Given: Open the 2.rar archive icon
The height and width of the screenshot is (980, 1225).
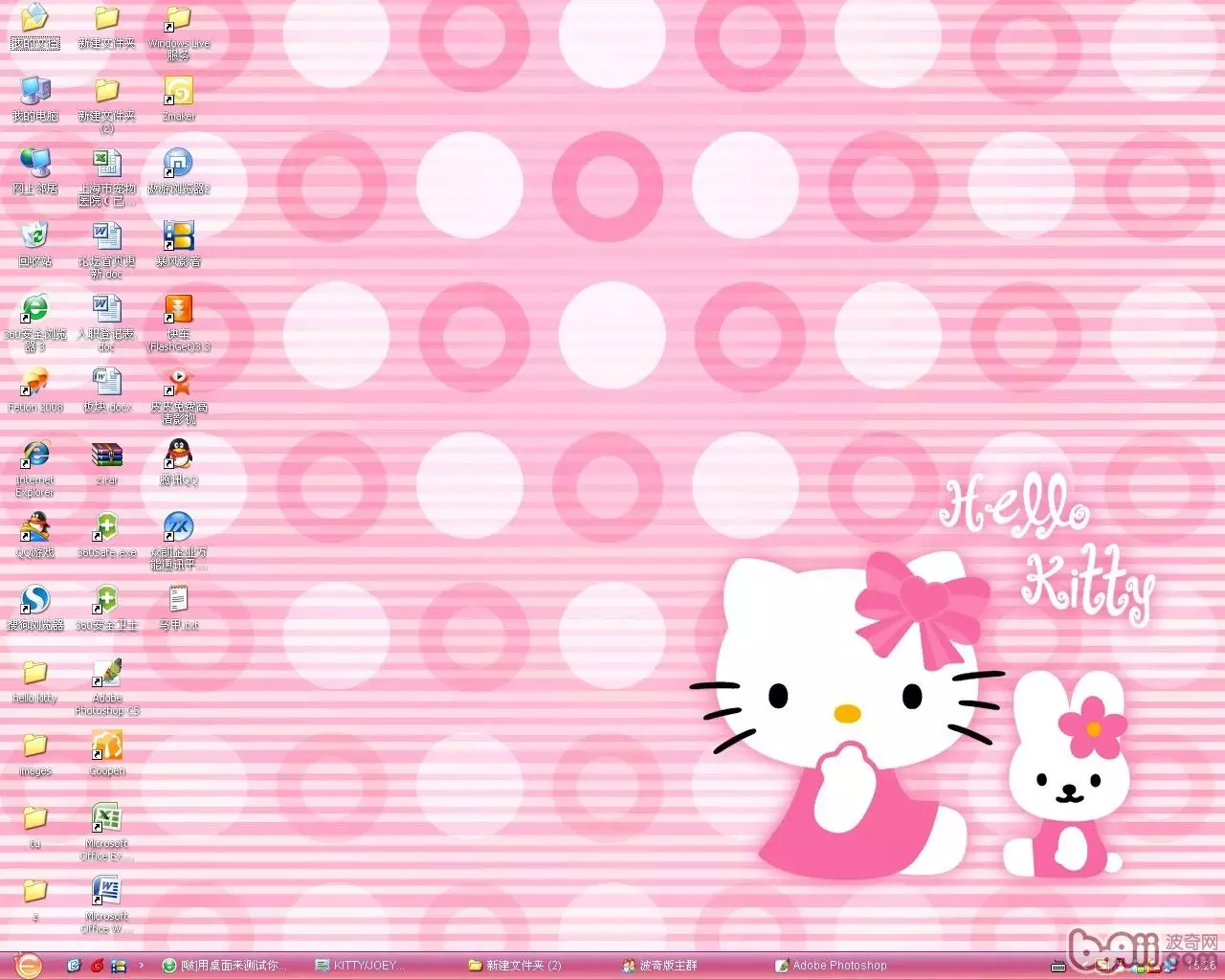Looking at the screenshot, I should pos(106,462).
